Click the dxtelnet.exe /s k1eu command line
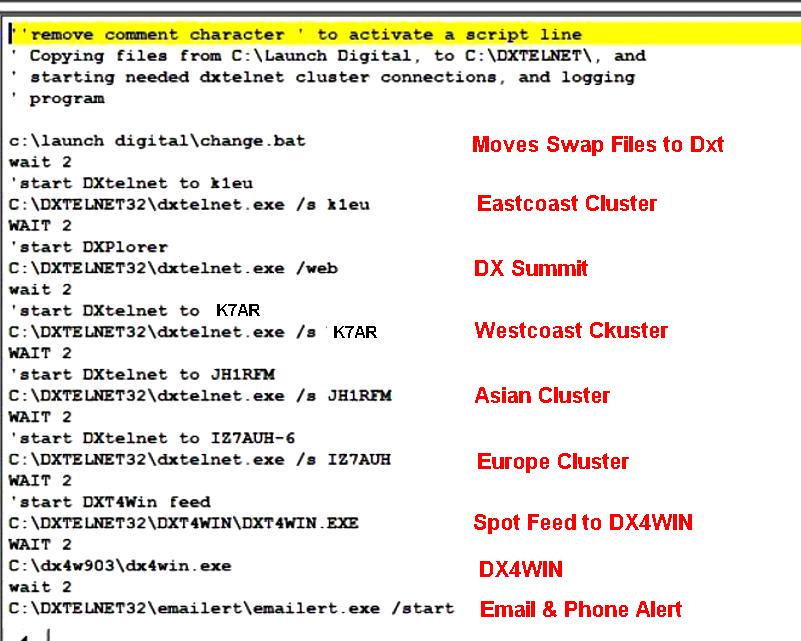 pyautogui.click(x=189, y=205)
